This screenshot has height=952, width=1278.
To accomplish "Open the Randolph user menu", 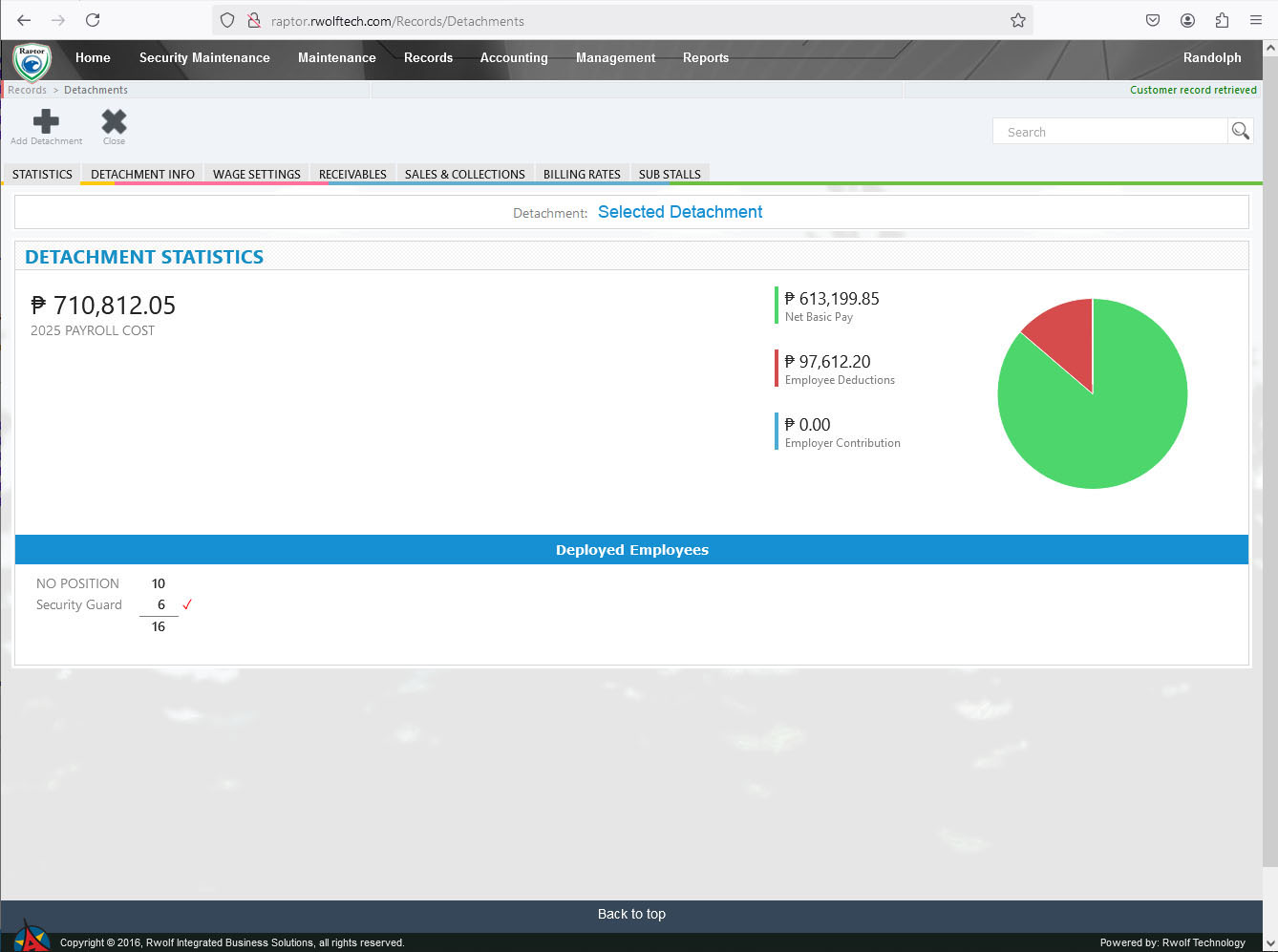I will [1211, 58].
